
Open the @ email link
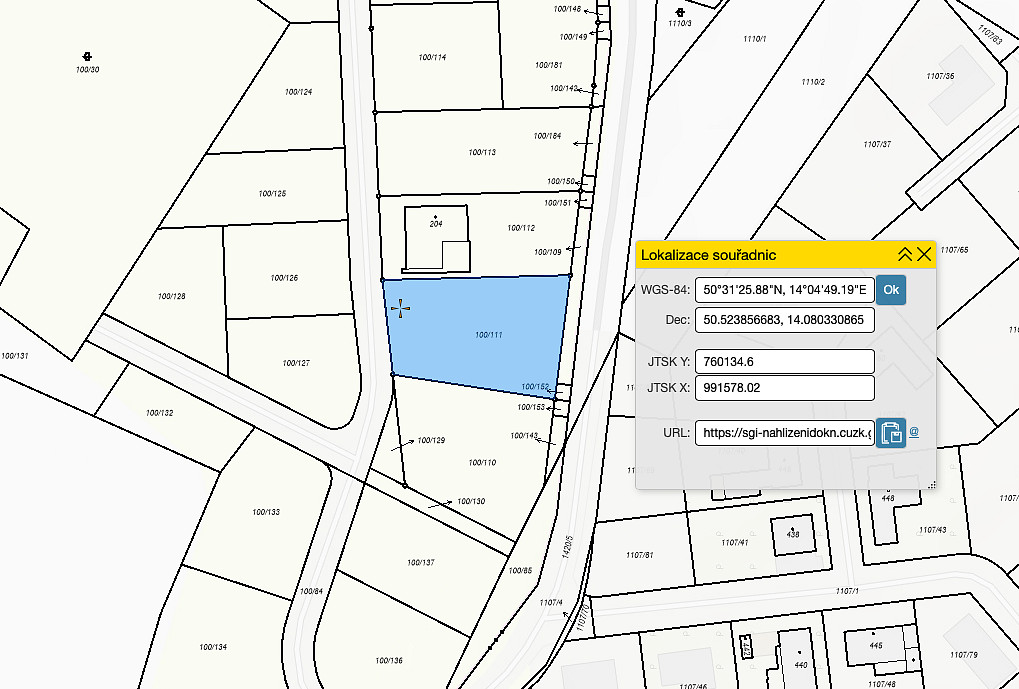(914, 433)
